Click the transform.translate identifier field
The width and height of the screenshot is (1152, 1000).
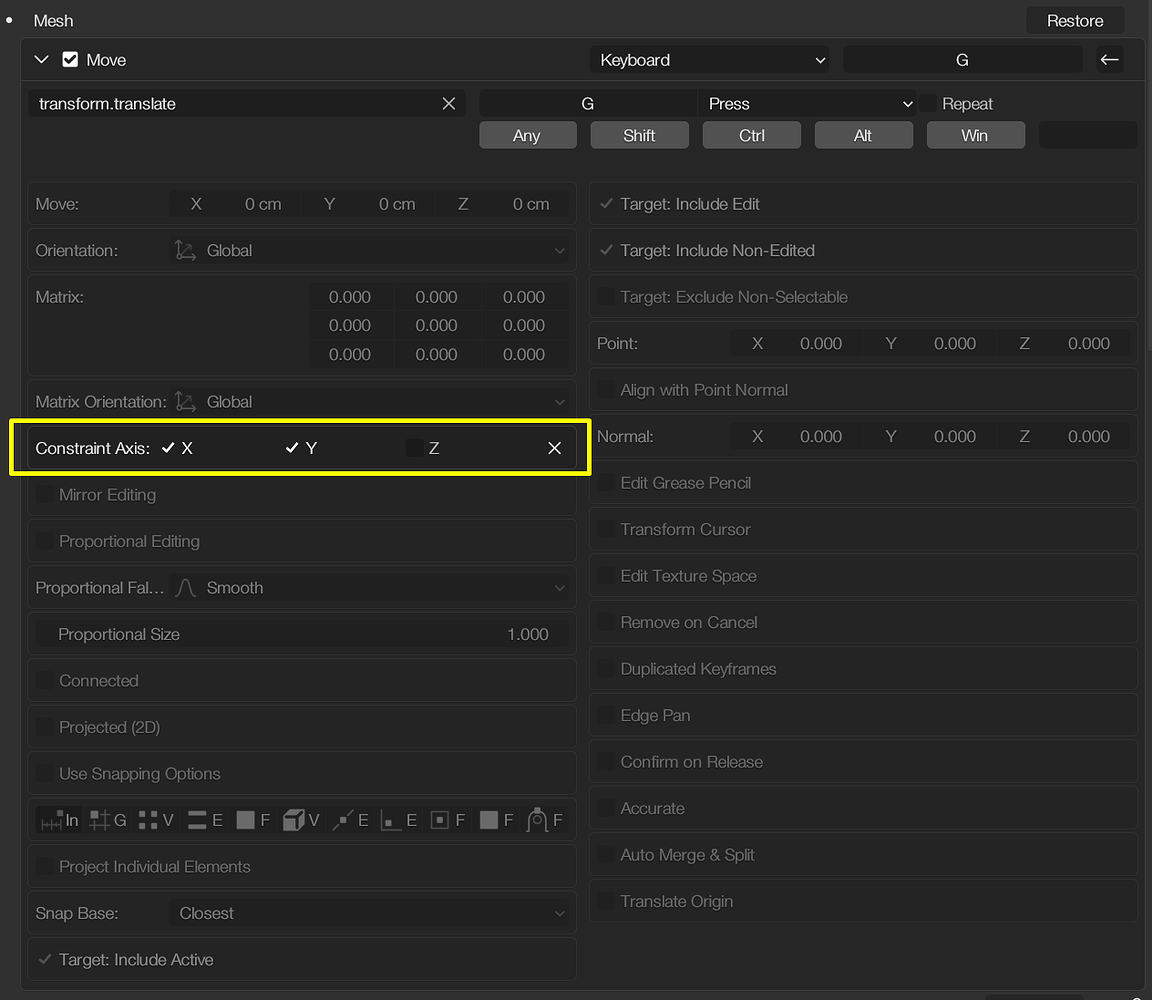246,104
